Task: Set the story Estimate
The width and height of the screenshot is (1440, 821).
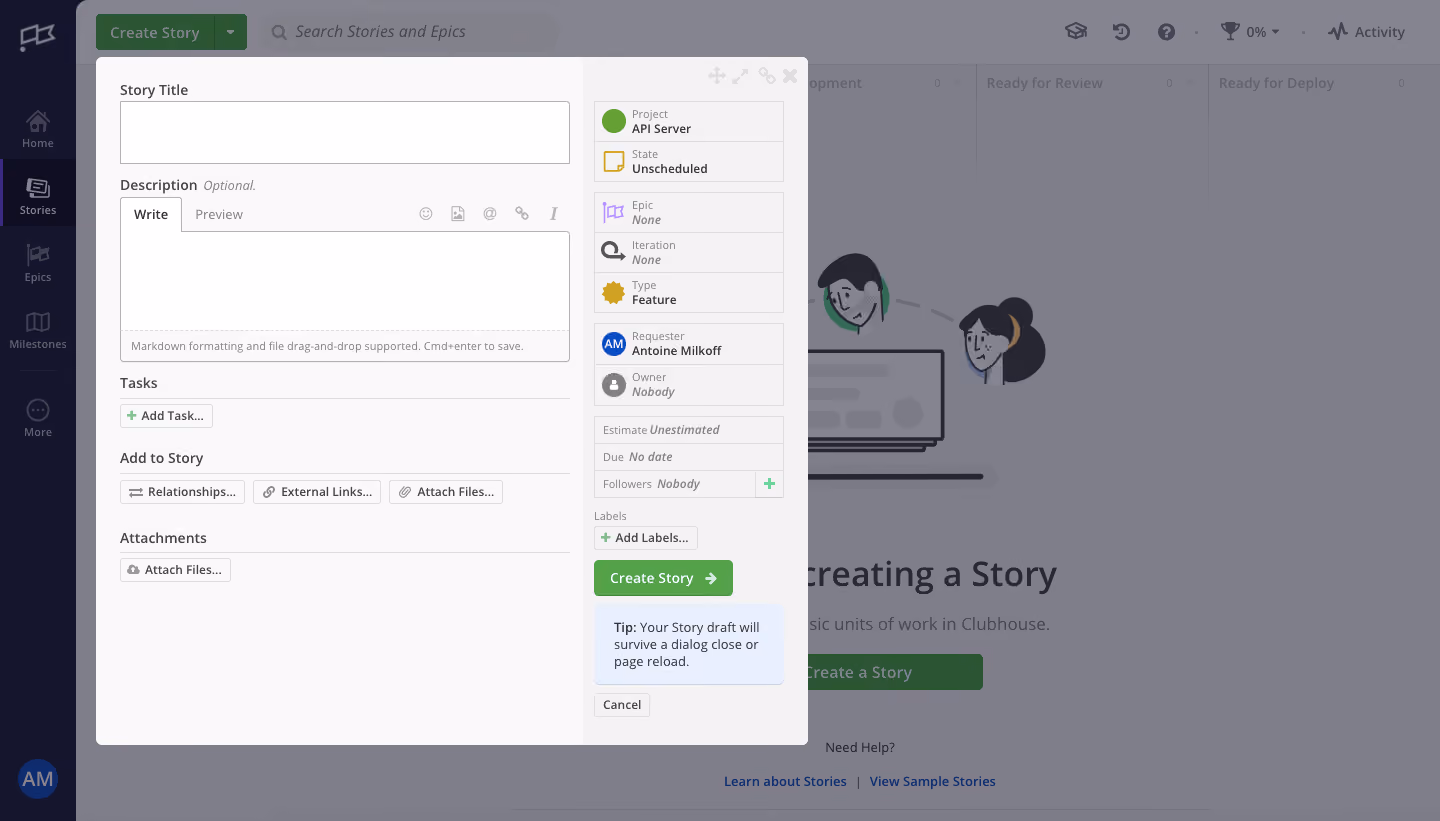Action: pos(689,430)
